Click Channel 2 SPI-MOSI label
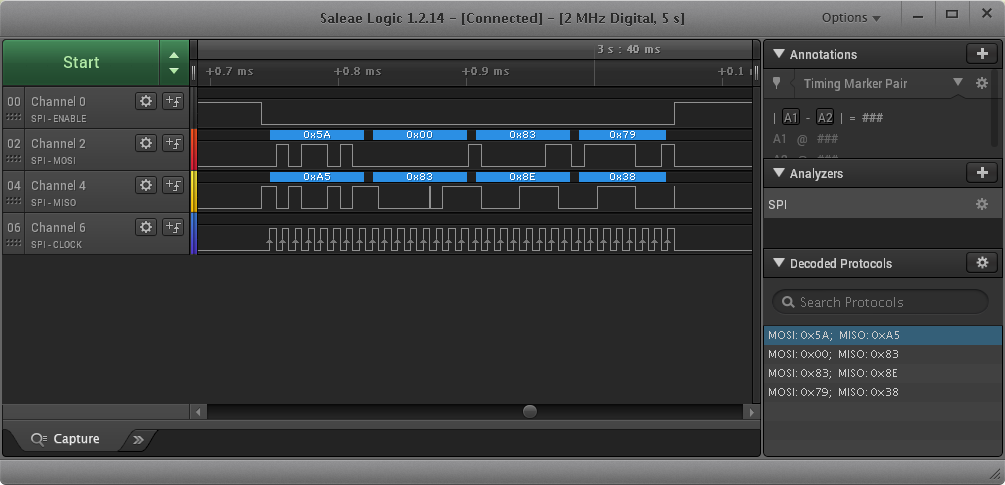The height and width of the screenshot is (485, 1005). tap(54, 161)
